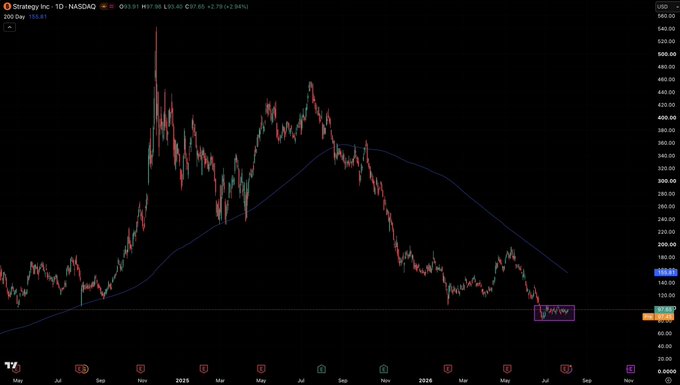Open red earnings marker above May 2025 label
The image size is (680, 385).
[x=261, y=369]
